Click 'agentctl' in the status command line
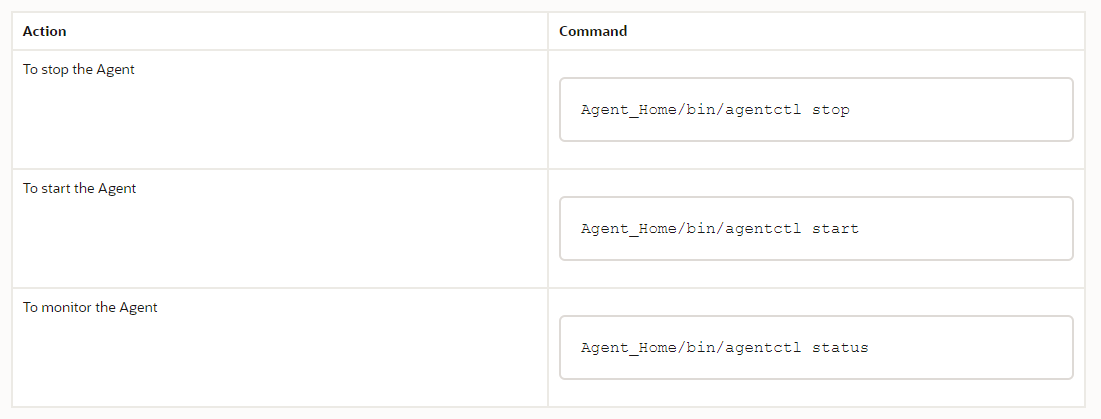Image resolution: width=1101 pixels, height=419 pixels. tap(763, 347)
